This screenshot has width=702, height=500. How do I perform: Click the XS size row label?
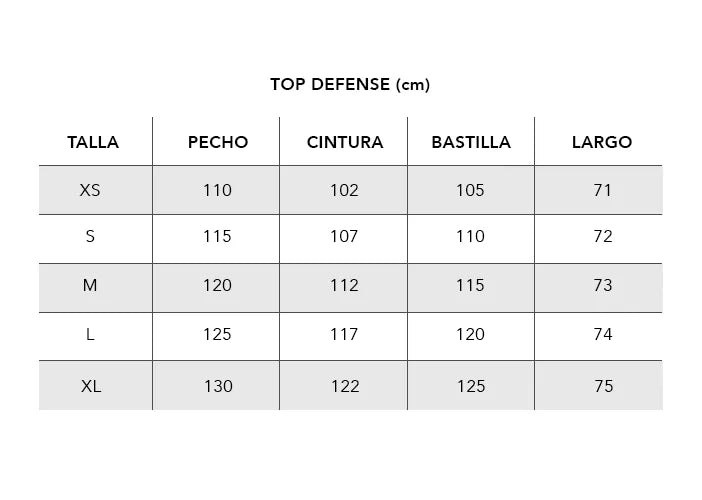click(90, 190)
